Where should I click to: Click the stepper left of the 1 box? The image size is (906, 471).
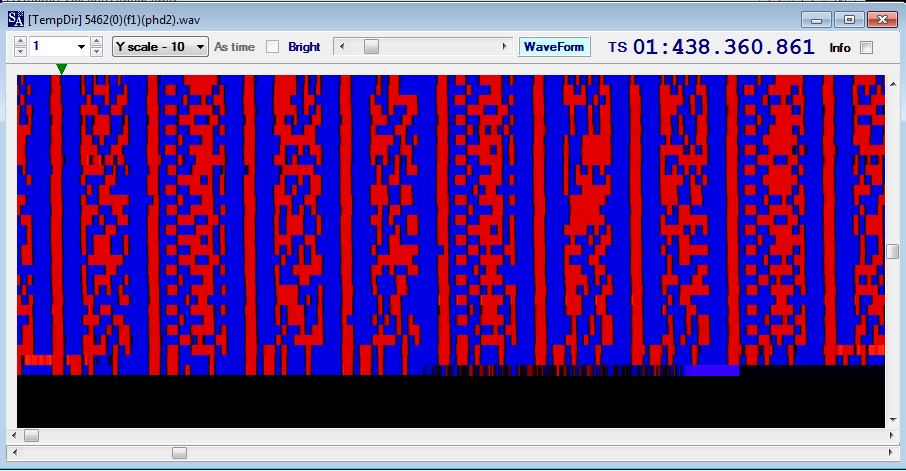click(19, 47)
